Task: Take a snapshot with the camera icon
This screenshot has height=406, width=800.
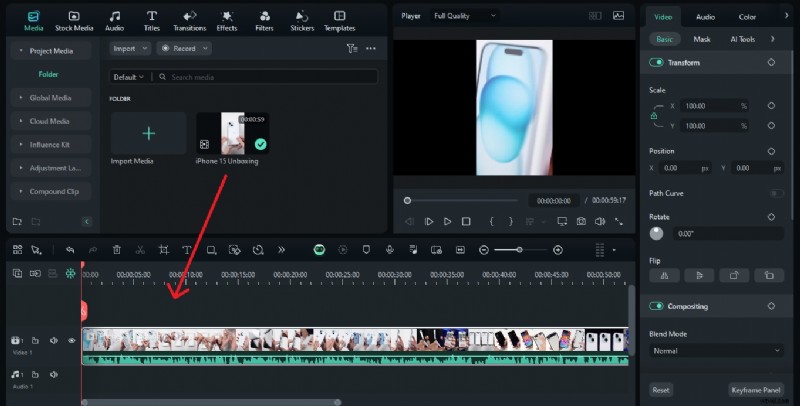Action: (580, 221)
